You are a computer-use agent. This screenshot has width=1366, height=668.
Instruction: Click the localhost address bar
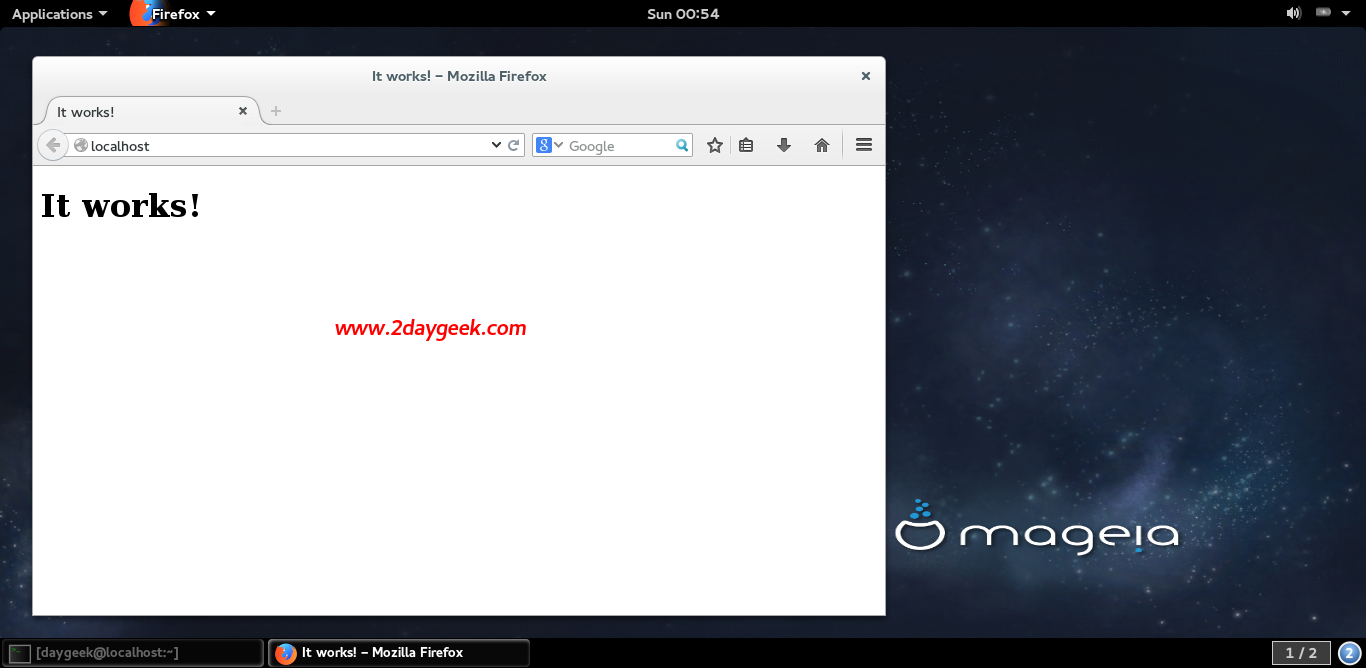tap(289, 146)
